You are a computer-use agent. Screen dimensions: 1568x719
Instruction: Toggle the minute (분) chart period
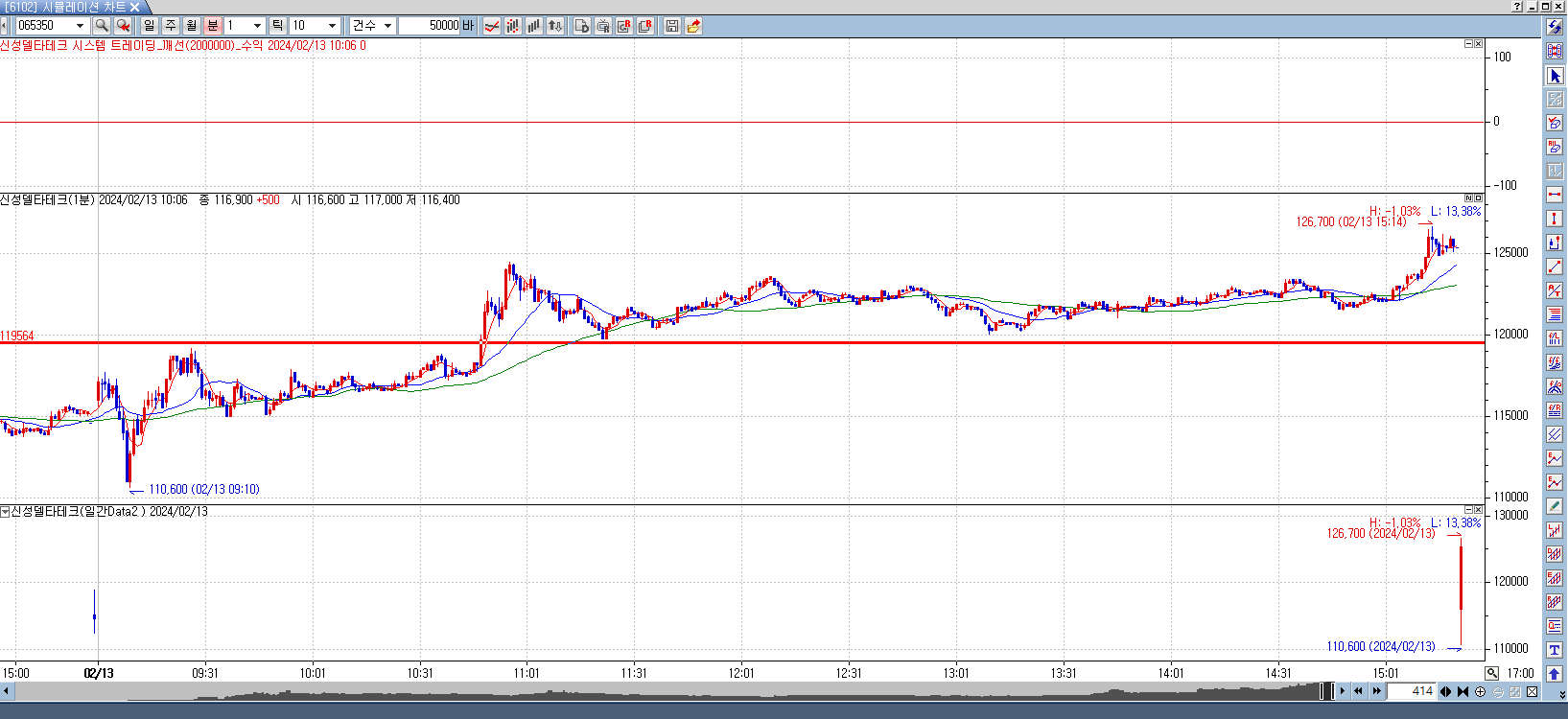tap(213, 26)
